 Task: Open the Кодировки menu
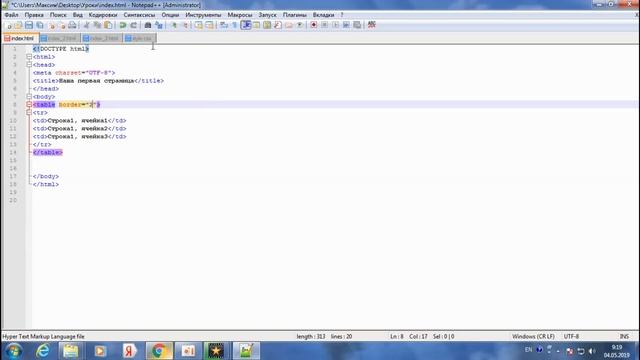[x=103, y=15]
